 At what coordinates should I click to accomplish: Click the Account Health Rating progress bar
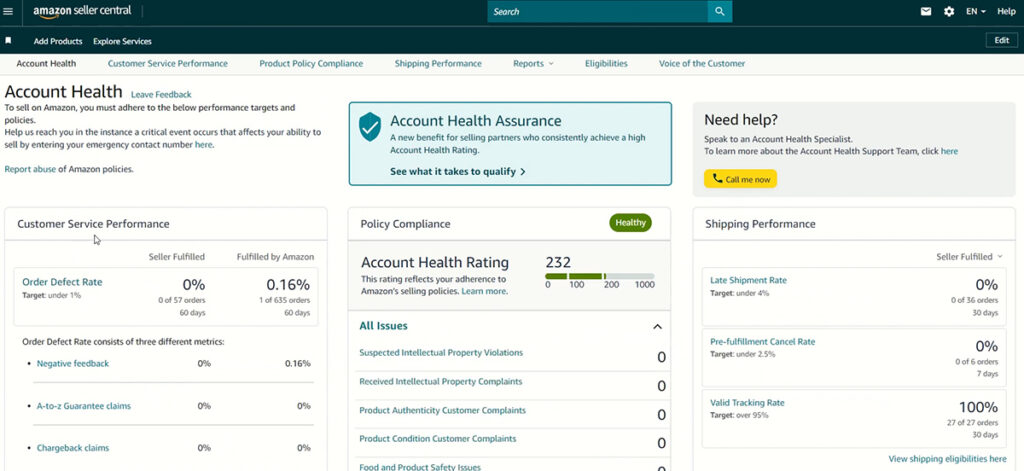(600, 276)
